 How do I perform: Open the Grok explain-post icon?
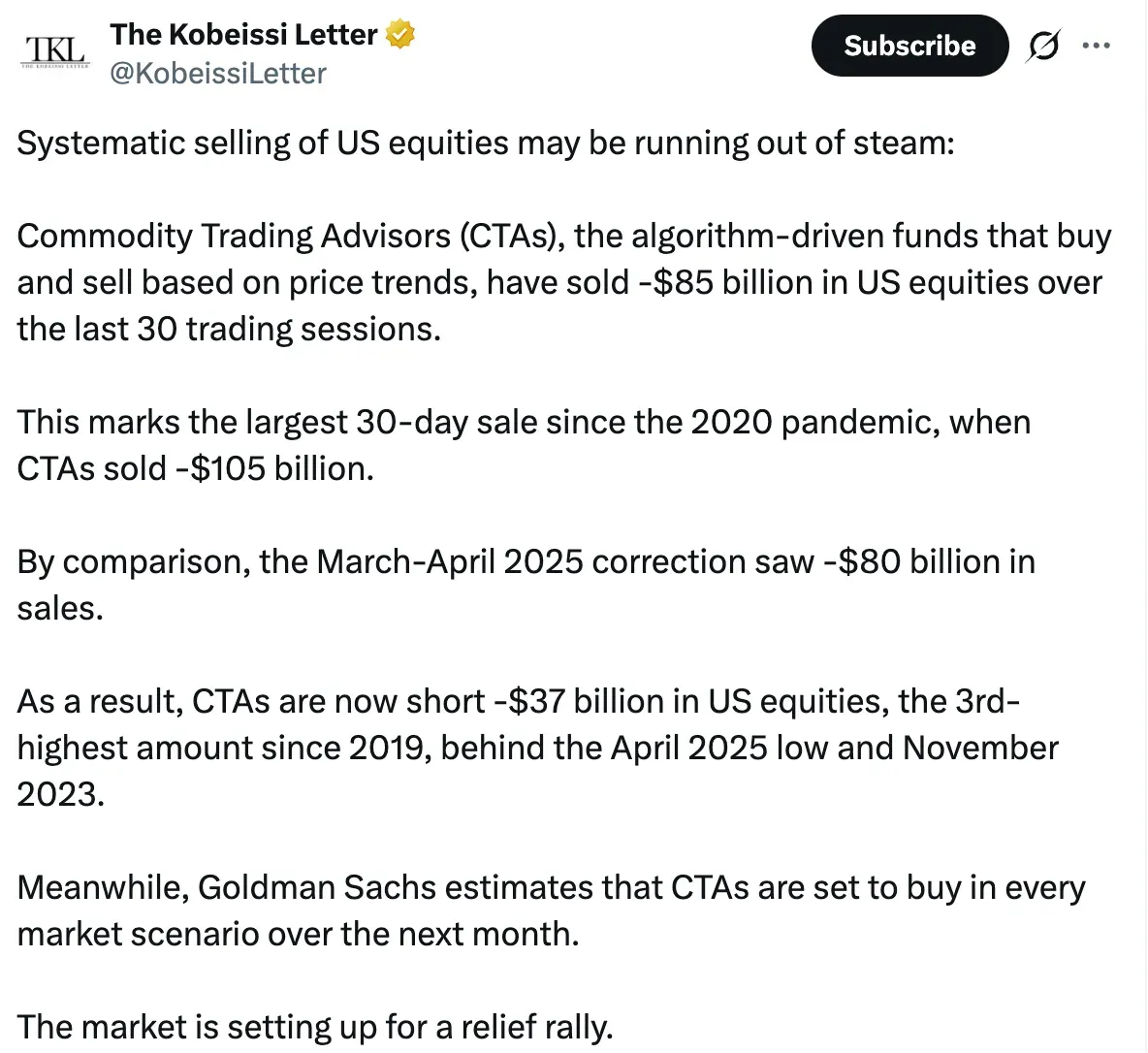[1042, 46]
